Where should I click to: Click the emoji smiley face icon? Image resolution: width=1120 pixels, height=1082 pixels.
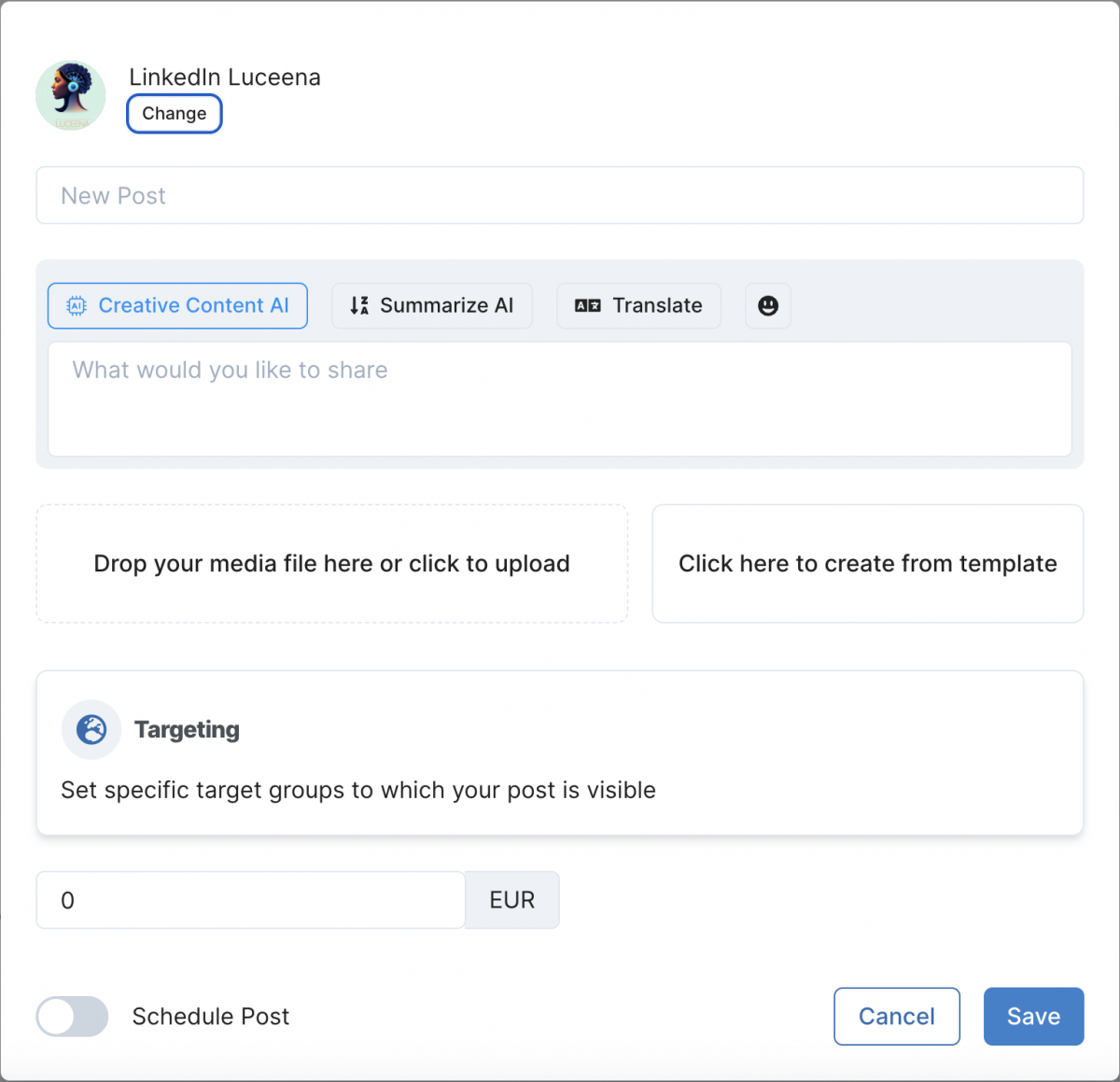pos(768,305)
